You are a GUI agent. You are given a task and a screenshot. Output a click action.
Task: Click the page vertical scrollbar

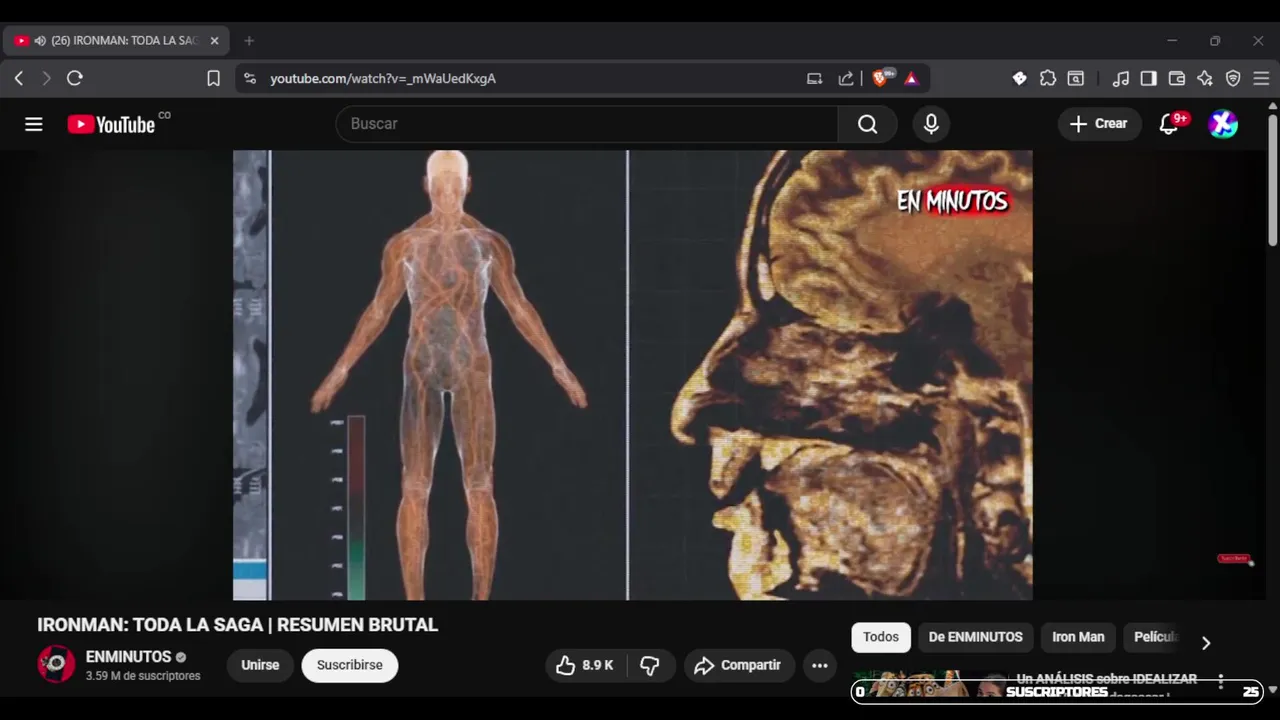click(x=1272, y=178)
